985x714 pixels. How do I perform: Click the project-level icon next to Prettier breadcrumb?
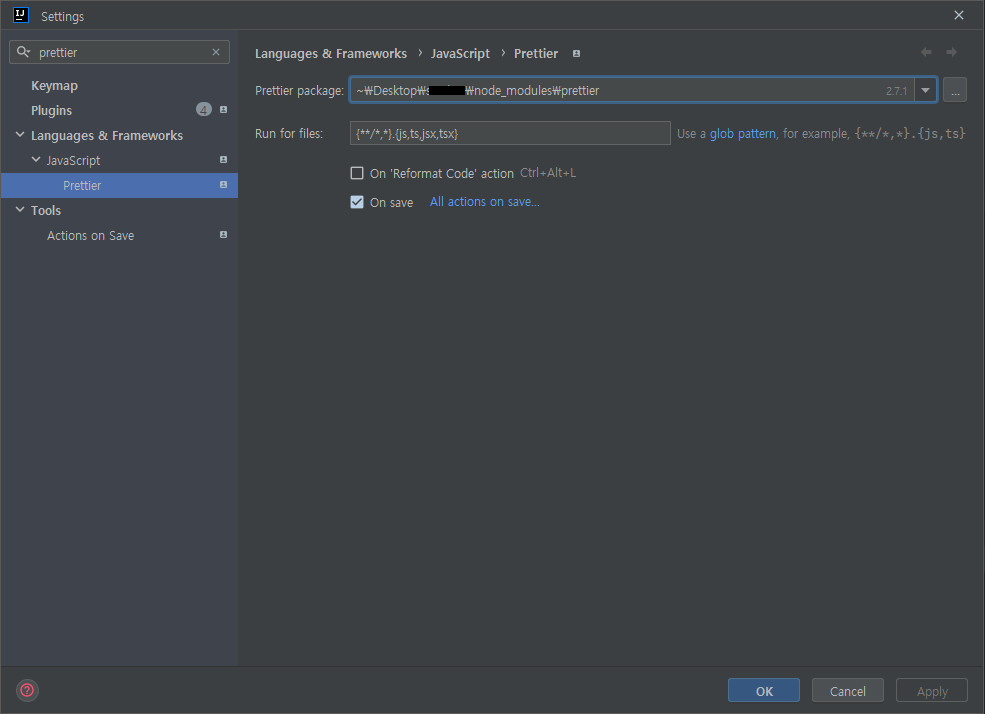576,54
